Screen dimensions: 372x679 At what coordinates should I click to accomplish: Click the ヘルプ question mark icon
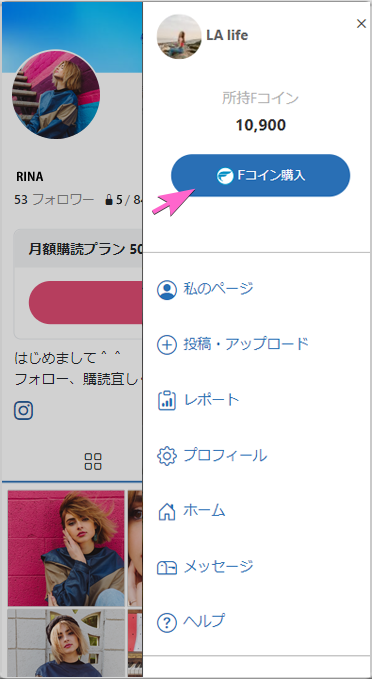point(167,623)
